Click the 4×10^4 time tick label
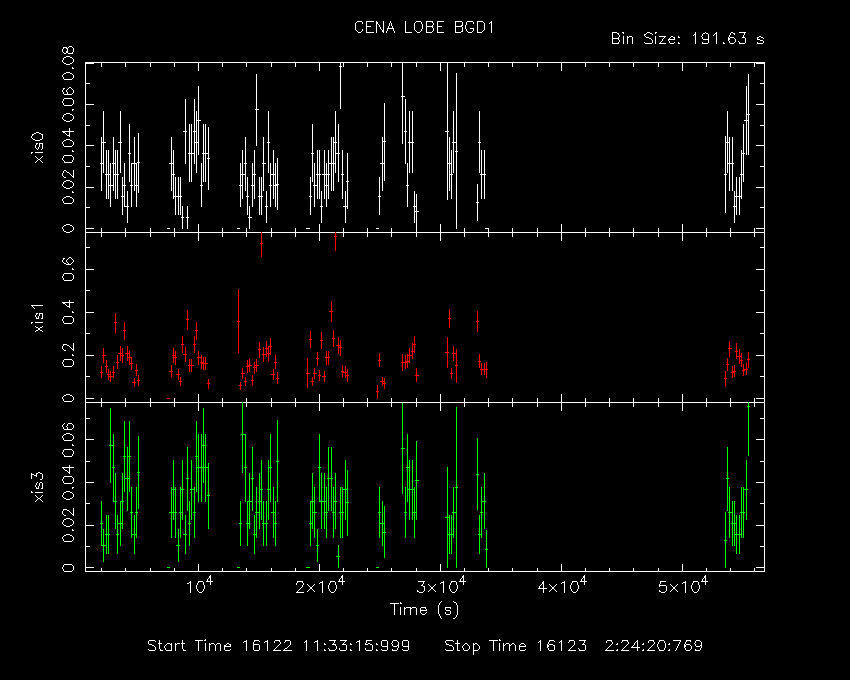850x680 pixels. (562, 586)
